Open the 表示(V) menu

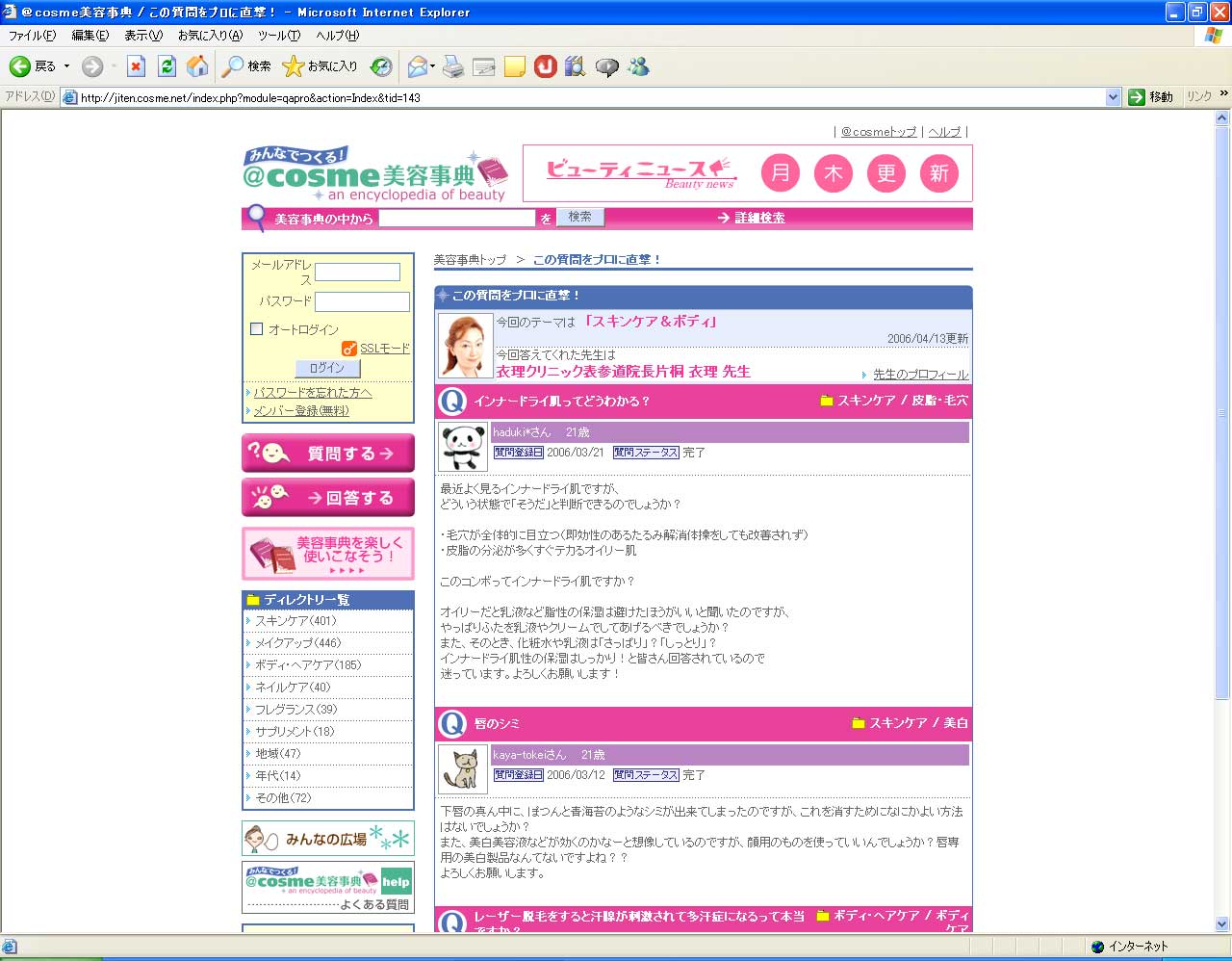[143, 36]
